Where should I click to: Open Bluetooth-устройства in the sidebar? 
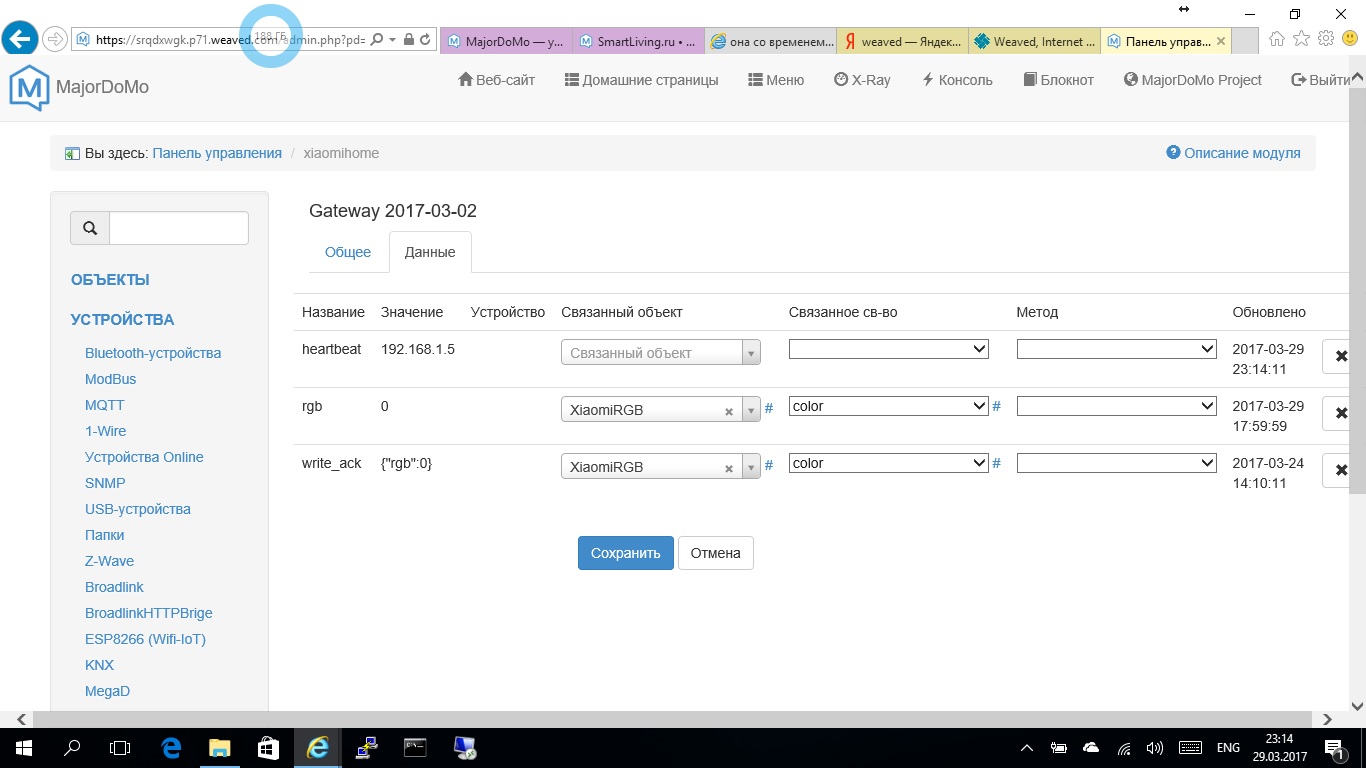153,353
